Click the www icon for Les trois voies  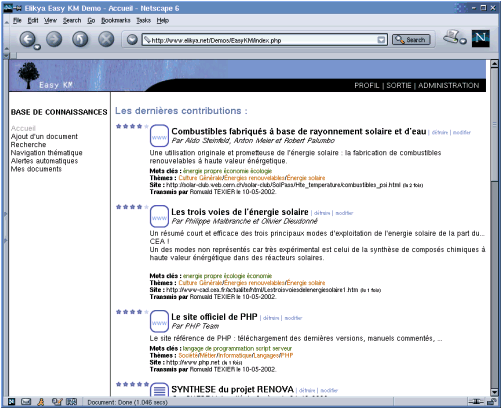pyautogui.click(x=159, y=216)
